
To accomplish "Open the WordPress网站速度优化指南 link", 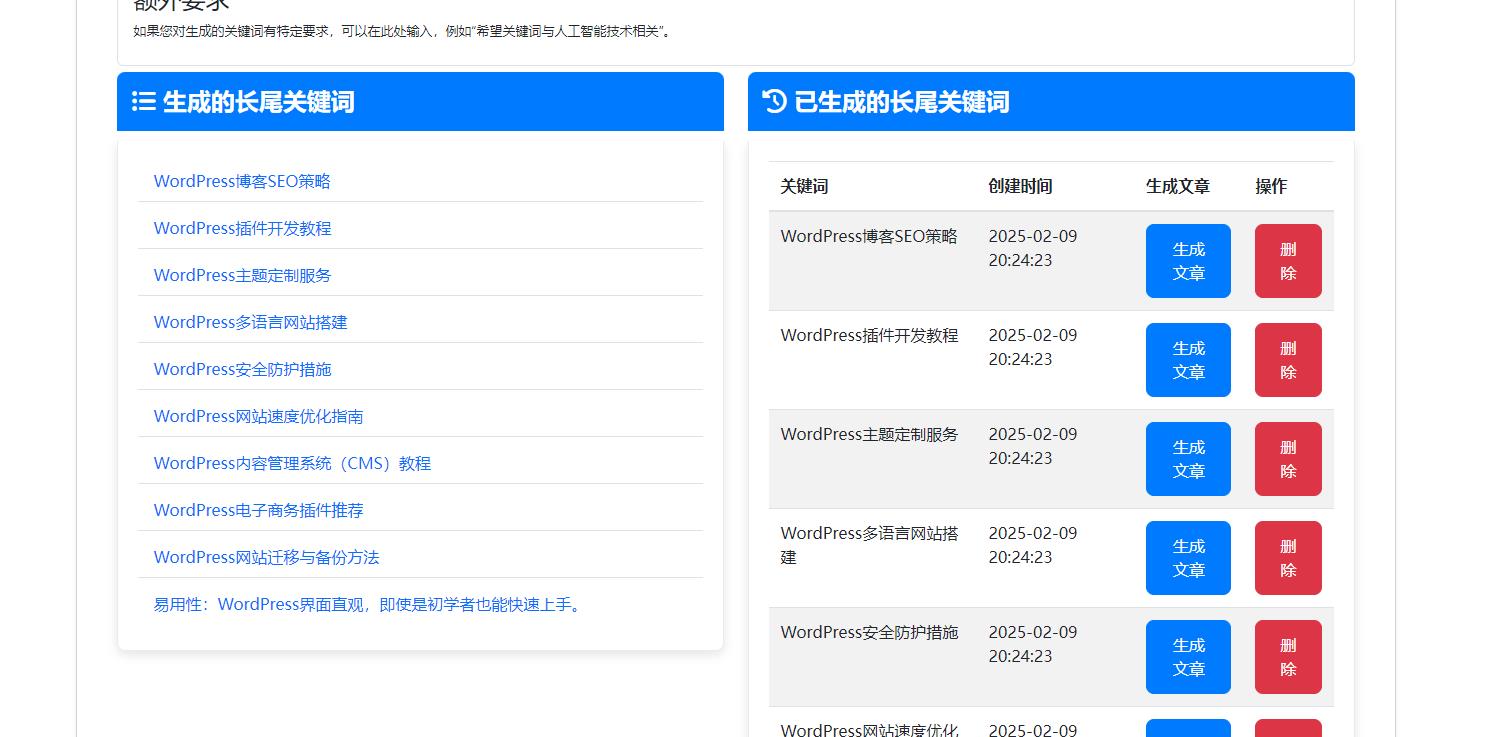I will pos(258,416).
